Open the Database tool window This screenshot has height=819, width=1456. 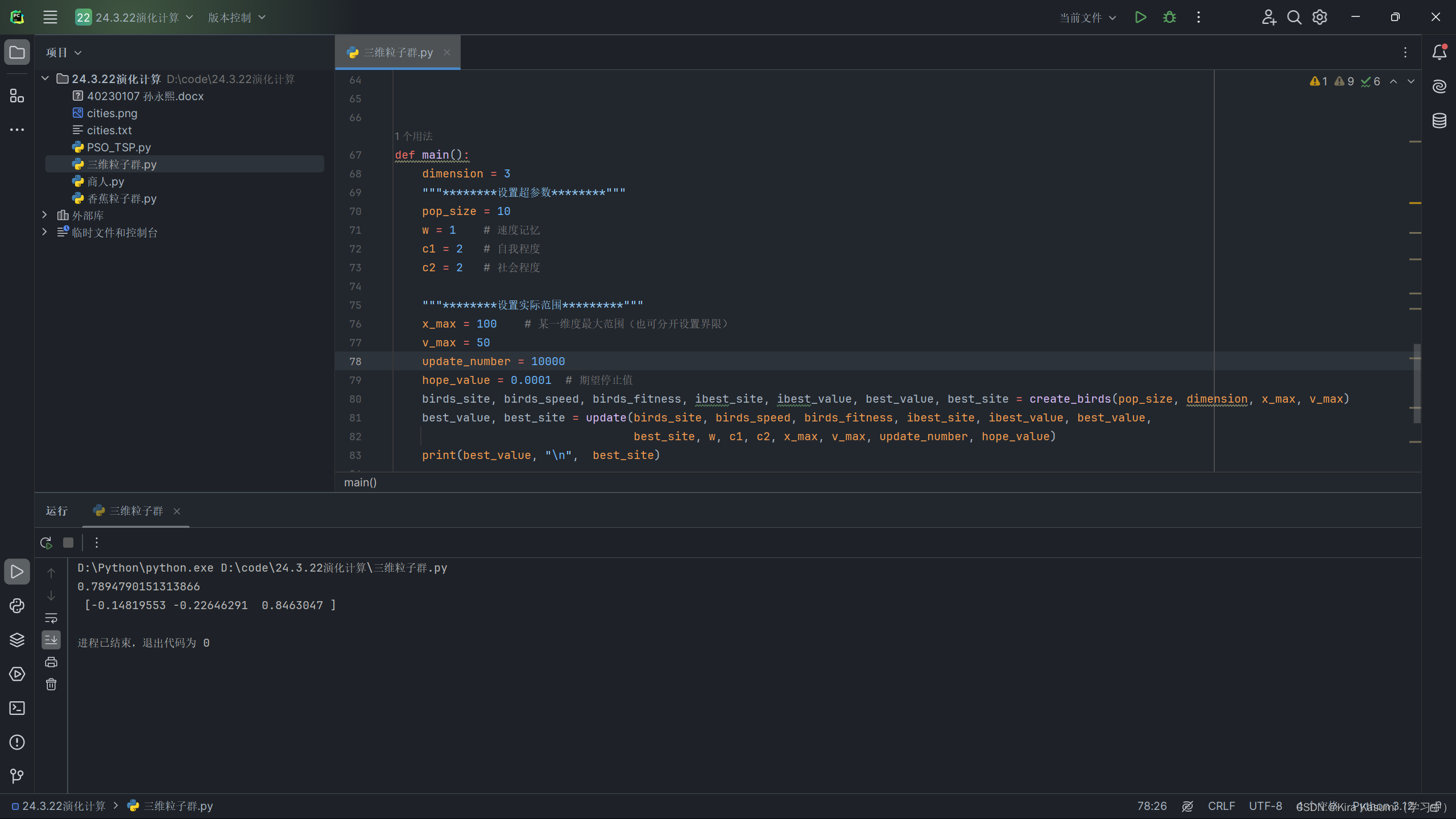click(1440, 121)
